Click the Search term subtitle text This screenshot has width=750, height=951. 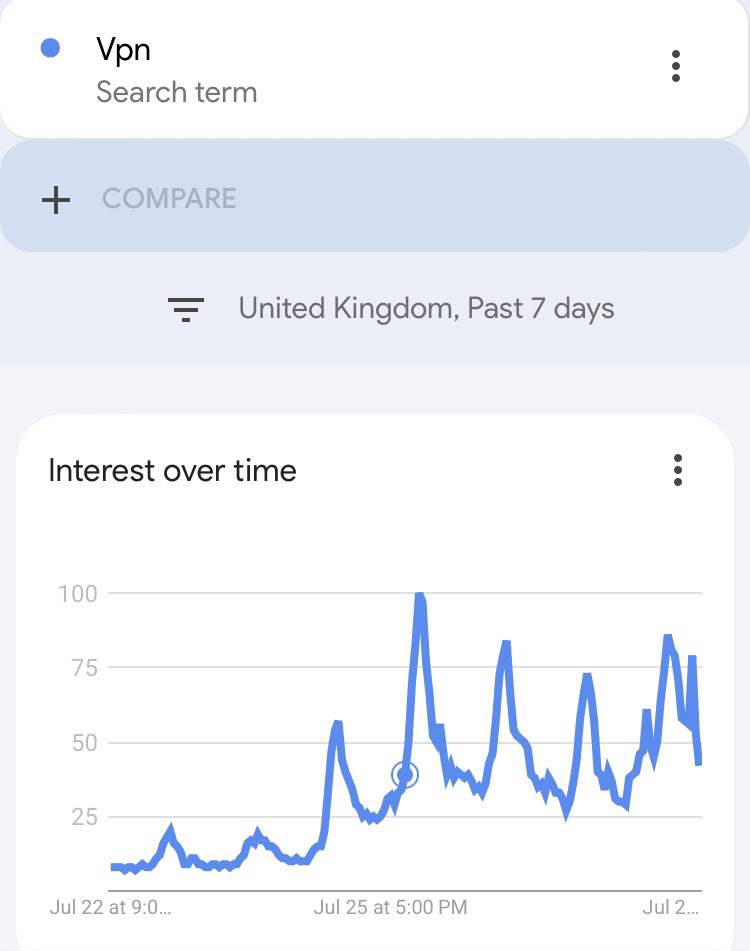pos(176,92)
